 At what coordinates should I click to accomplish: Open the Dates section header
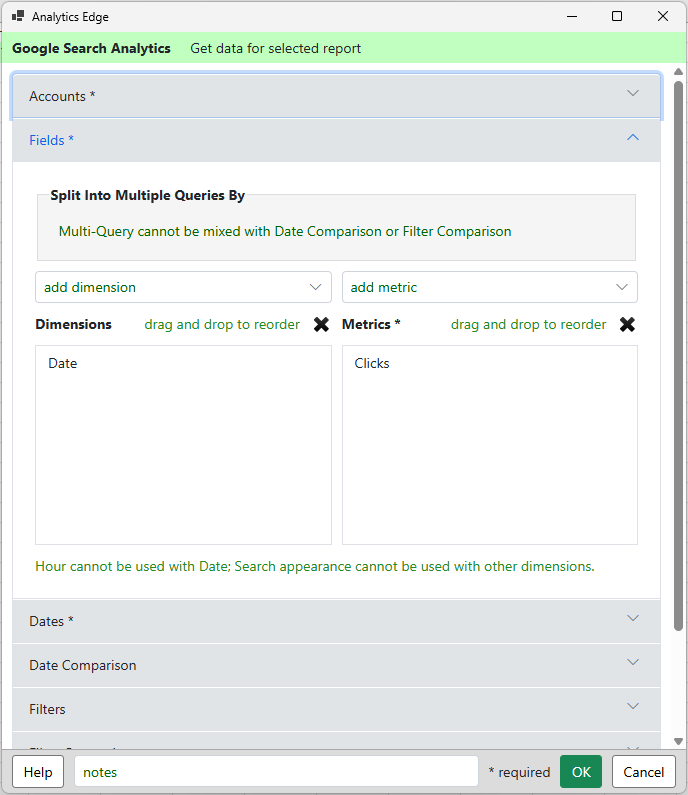click(337, 621)
